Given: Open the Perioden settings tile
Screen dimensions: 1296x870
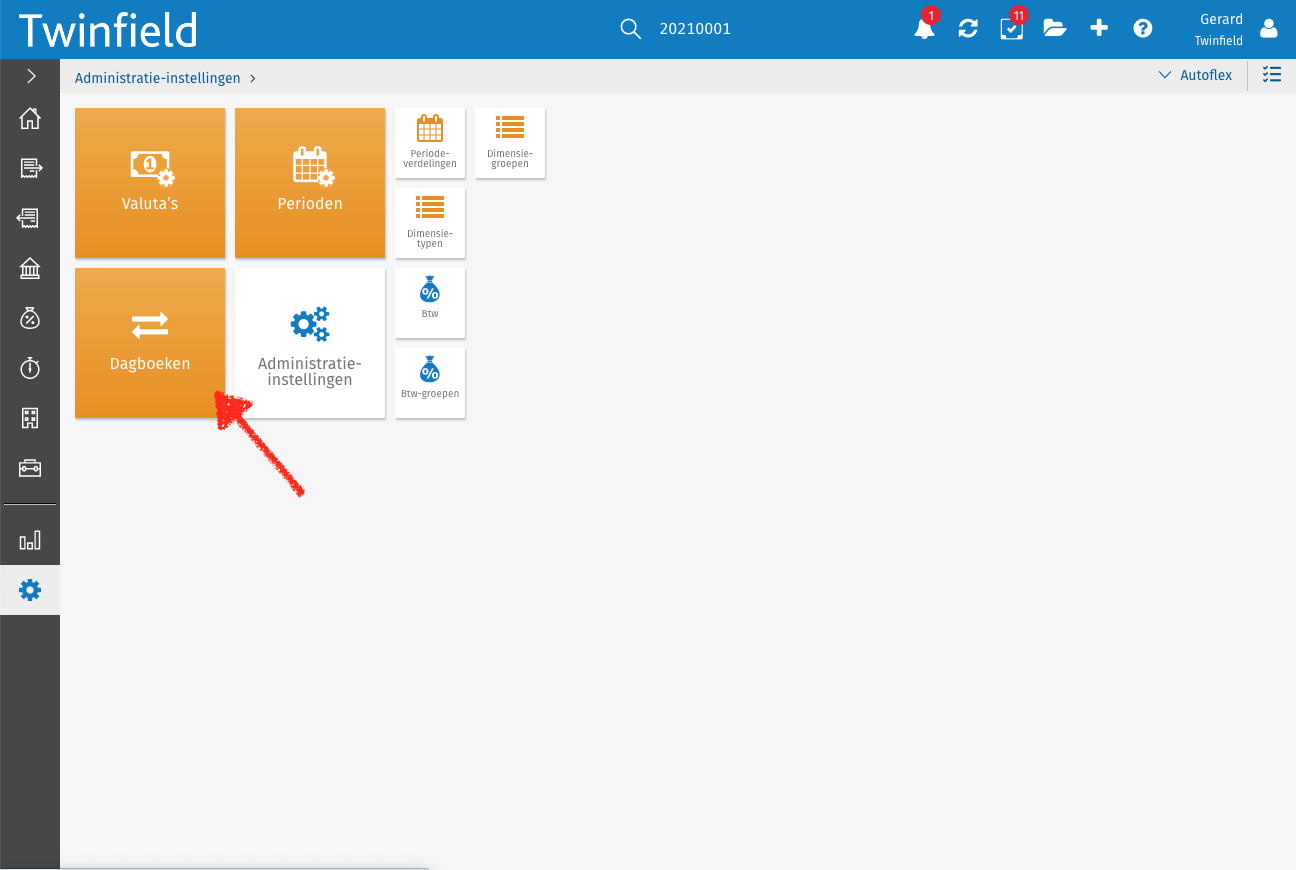Looking at the screenshot, I should click(x=310, y=182).
